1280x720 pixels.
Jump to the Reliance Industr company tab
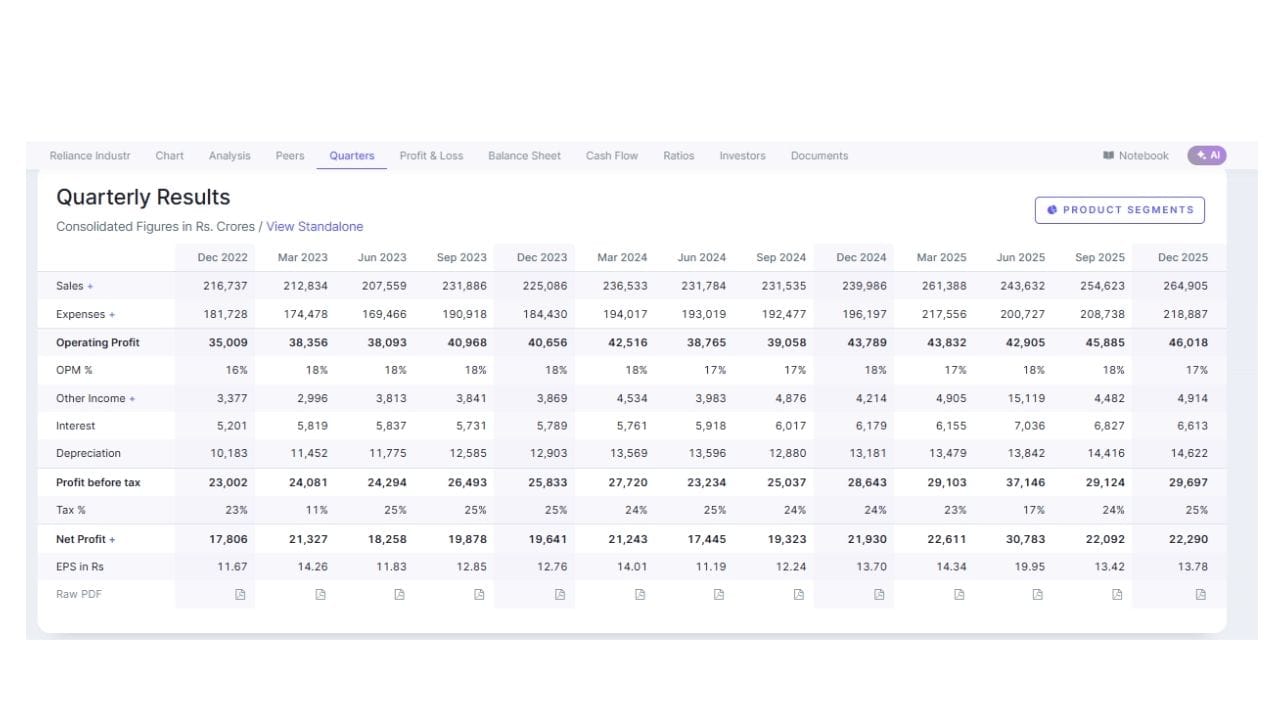tap(90, 156)
